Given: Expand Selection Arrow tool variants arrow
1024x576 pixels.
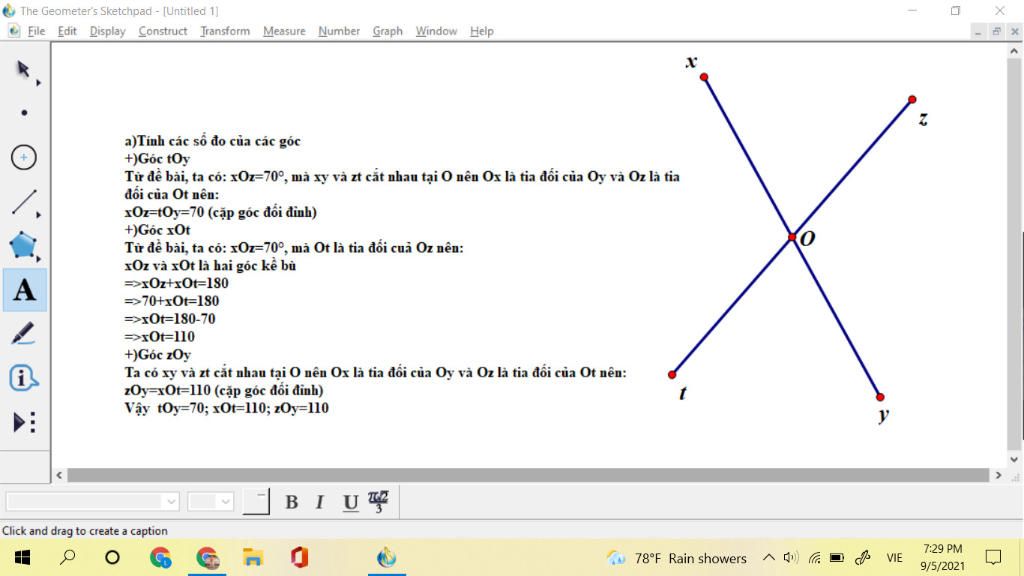Looking at the screenshot, I should (x=39, y=82).
